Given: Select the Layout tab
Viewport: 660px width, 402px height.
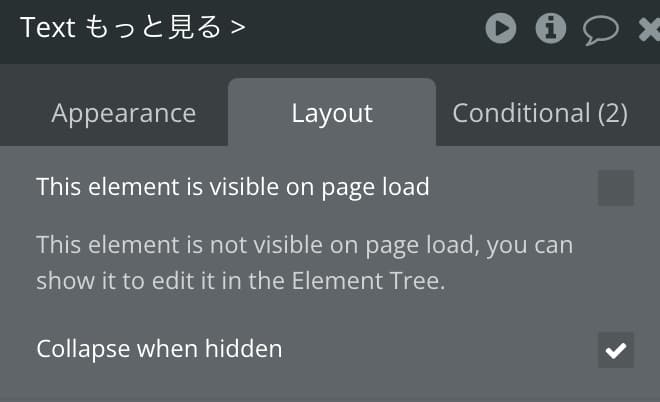Looking at the screenshot, I should (332, 113).
